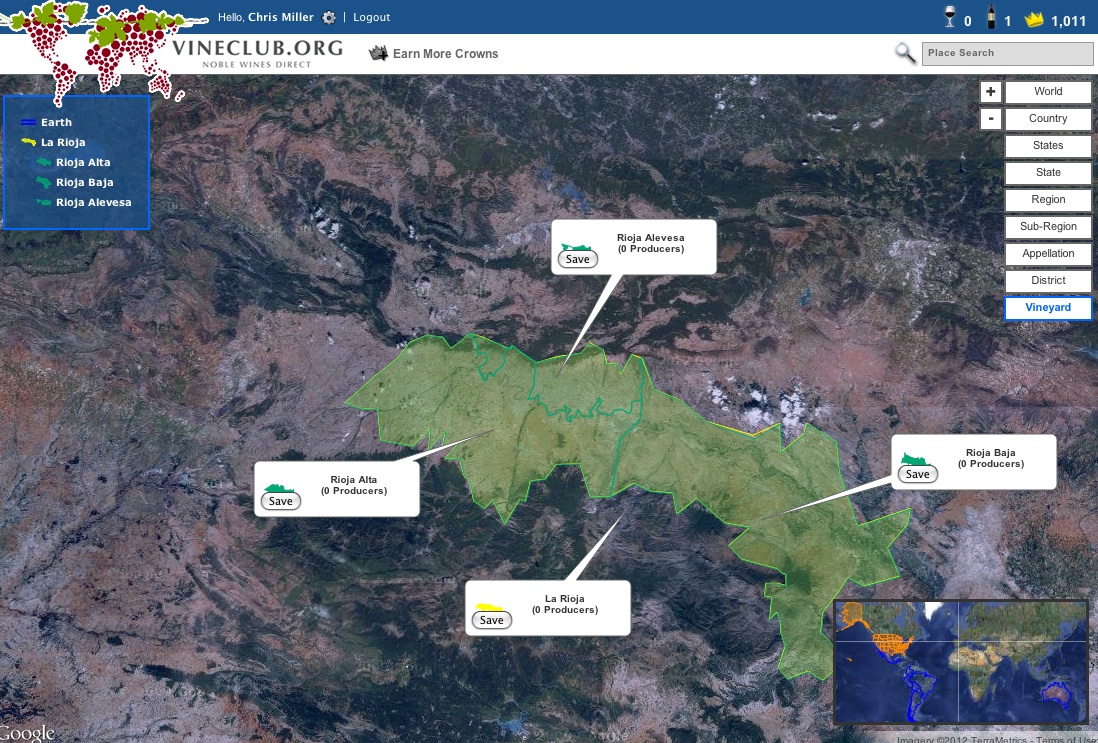Click the settings gear next to Chris Miller
This screenshot has width=1098, height=743.
[329, 18]
